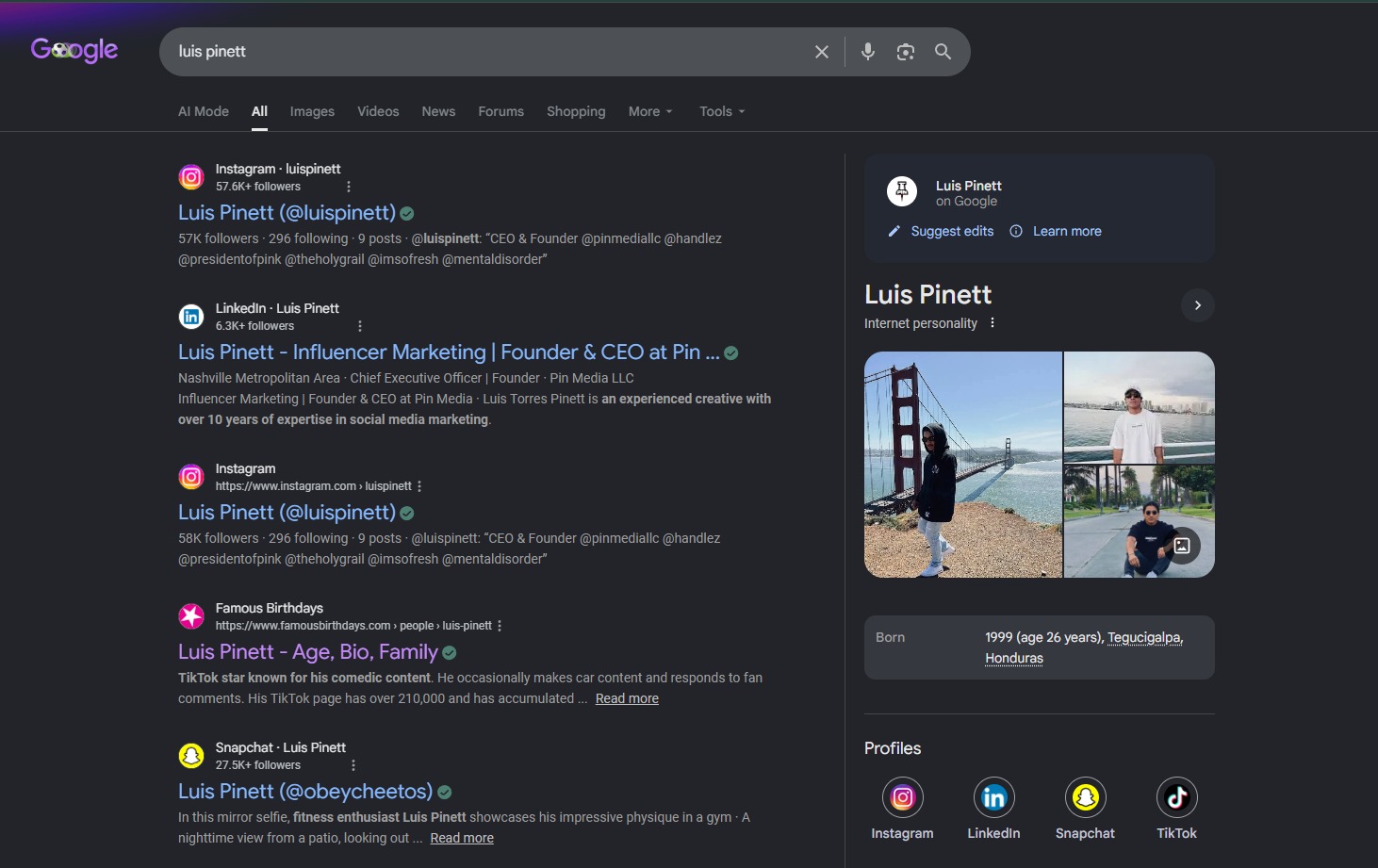
Task: Switch to AI Mode tab
Action: (204, 111)
